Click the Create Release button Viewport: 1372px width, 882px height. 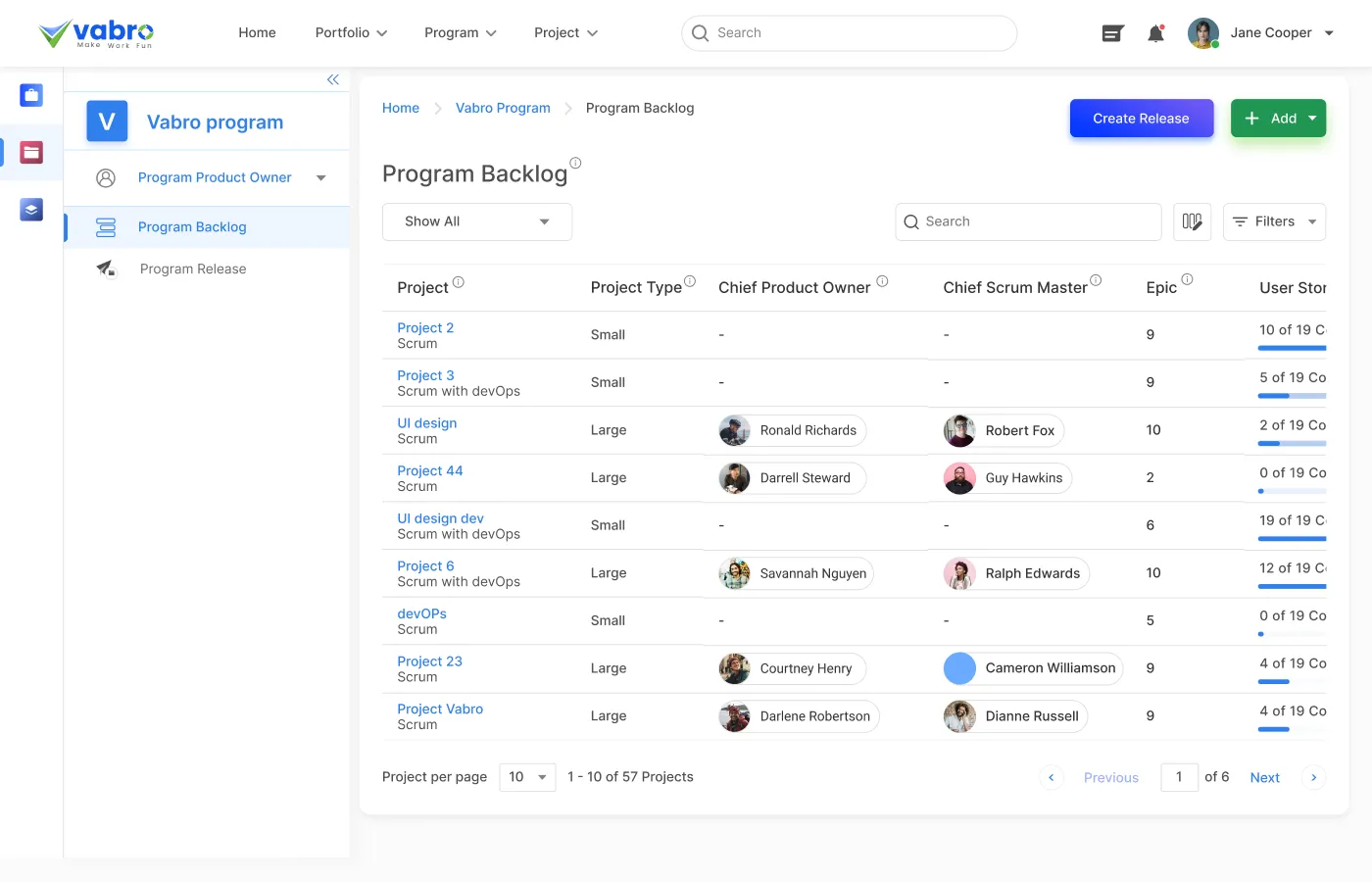click(1141, 118)
